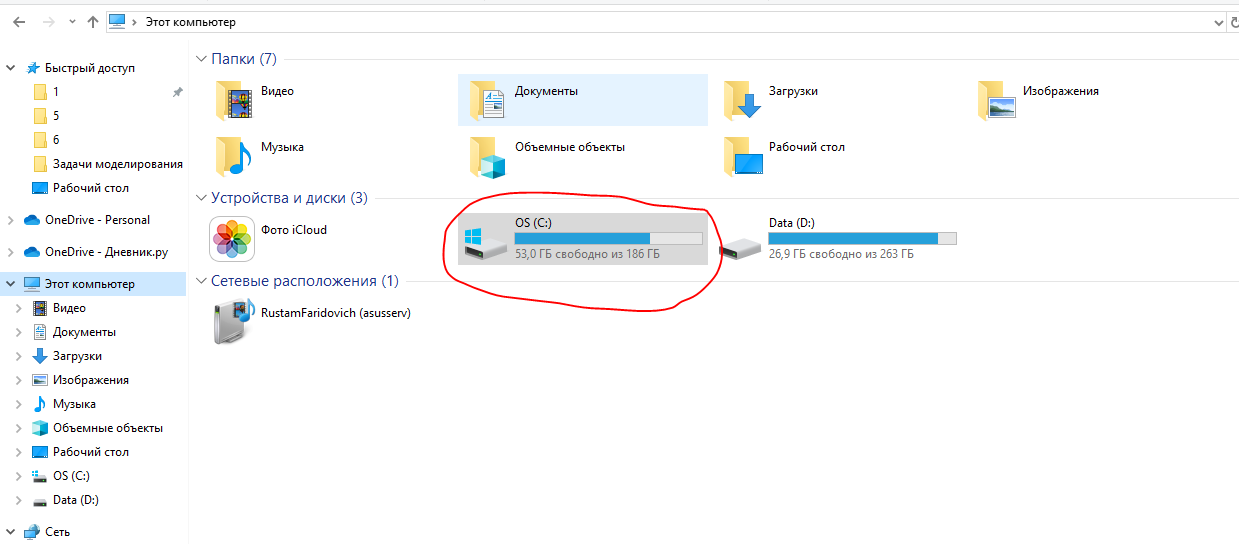Select RustamFaridovich (asusserv) network icon
The height and width of the screenshot is (544, 1239).
click(233, 322)
